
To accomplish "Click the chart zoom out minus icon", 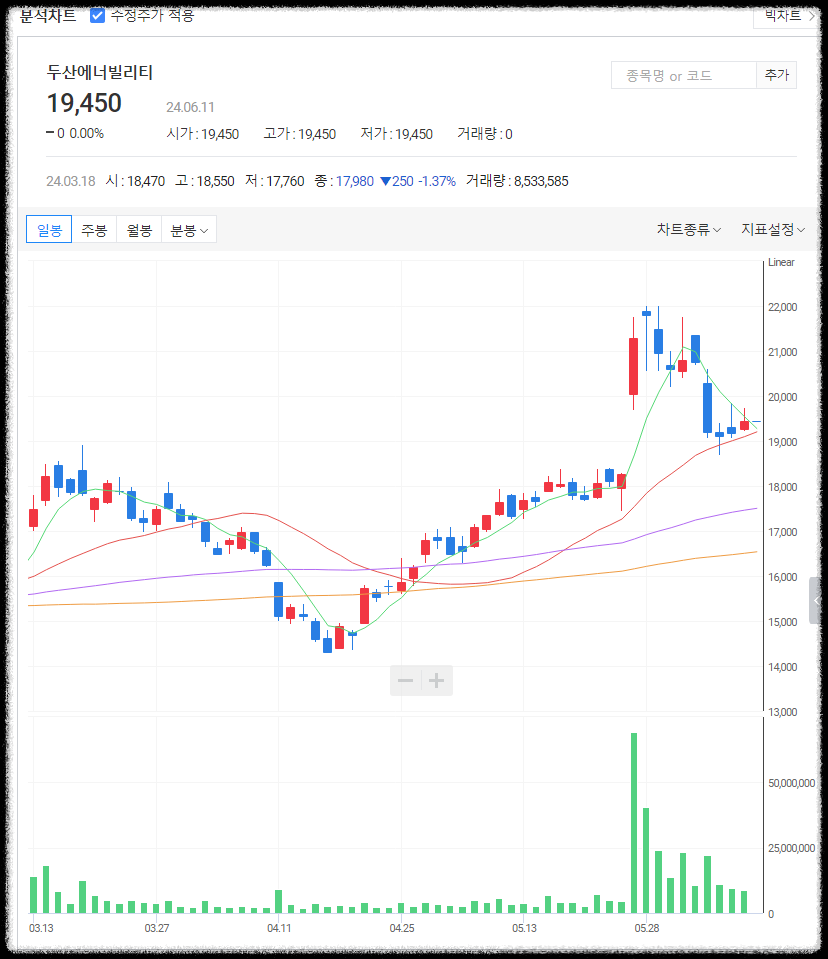I will click(x=405, y=681).
